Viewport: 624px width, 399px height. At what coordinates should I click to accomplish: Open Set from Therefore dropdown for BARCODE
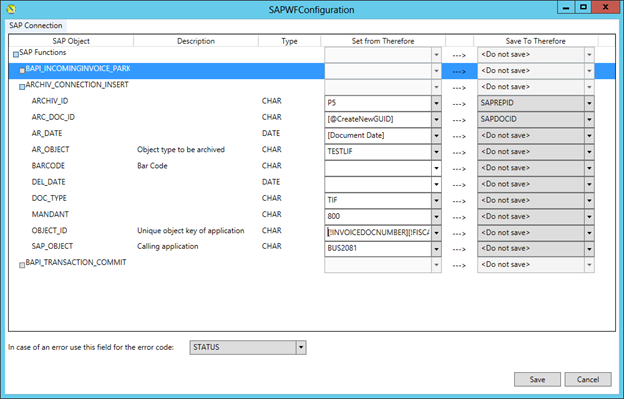(436, 168)
